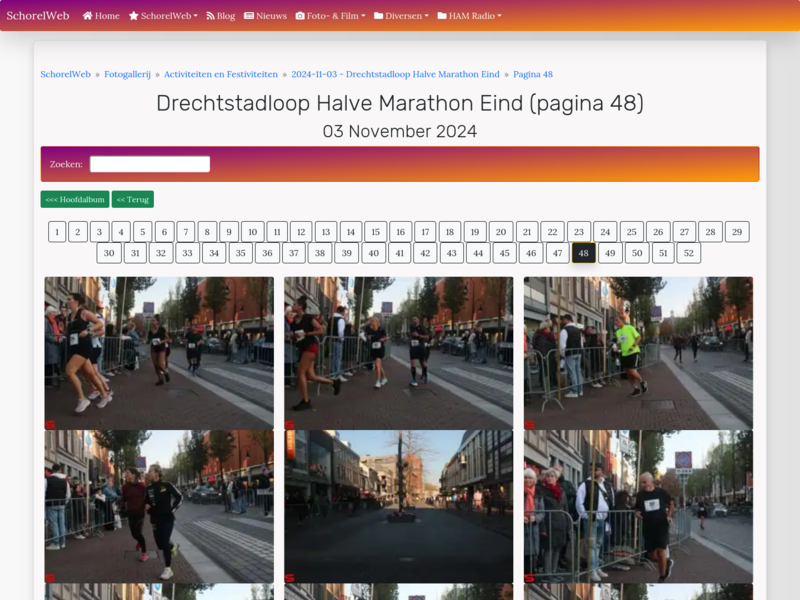Go to gallery page 47
Viewport: 800px width, 600px height.
558,253
